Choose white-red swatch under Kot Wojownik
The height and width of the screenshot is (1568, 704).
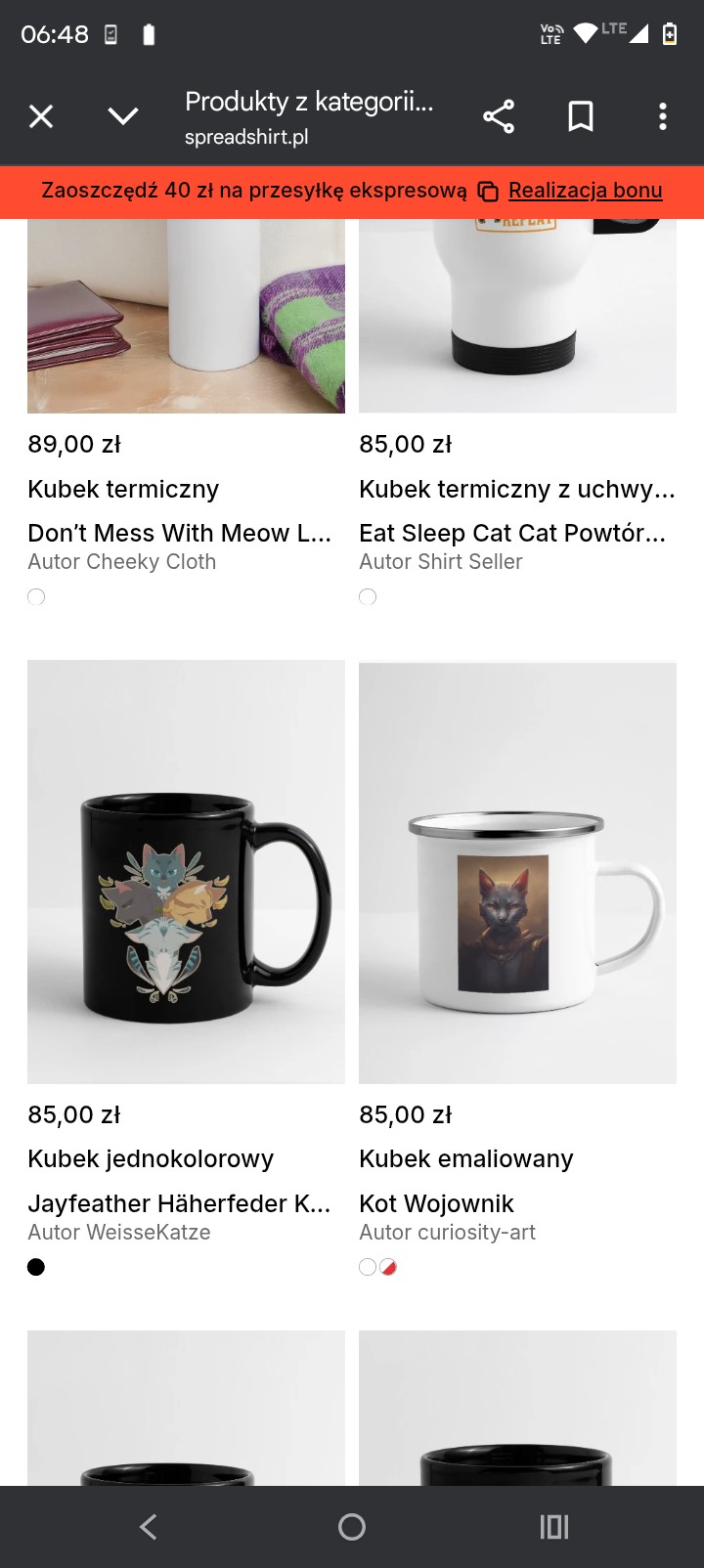(x=388, y=1267)
